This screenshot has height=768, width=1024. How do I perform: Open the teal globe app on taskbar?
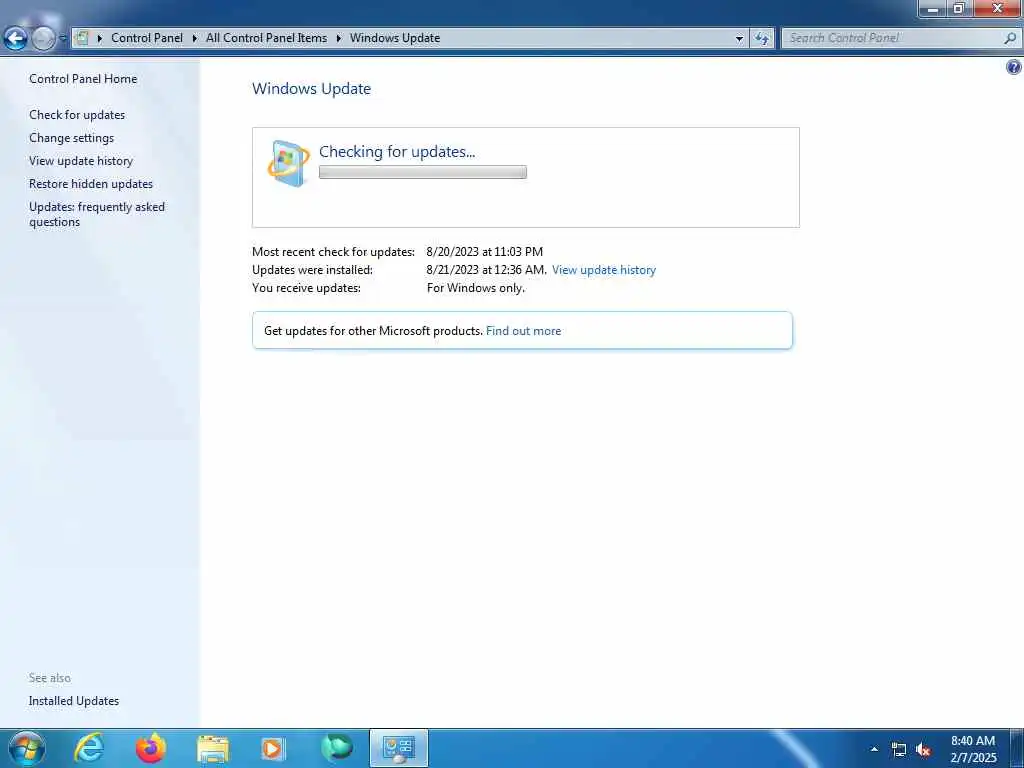pos(337,747)
